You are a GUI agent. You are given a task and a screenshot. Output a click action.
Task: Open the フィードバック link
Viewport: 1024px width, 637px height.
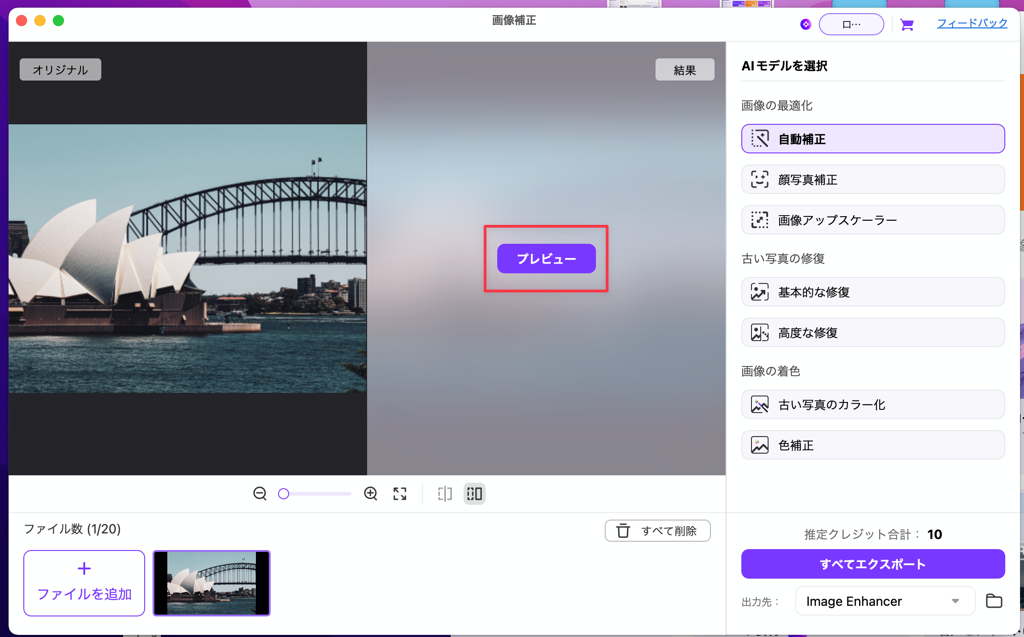(x=971, y=24)
